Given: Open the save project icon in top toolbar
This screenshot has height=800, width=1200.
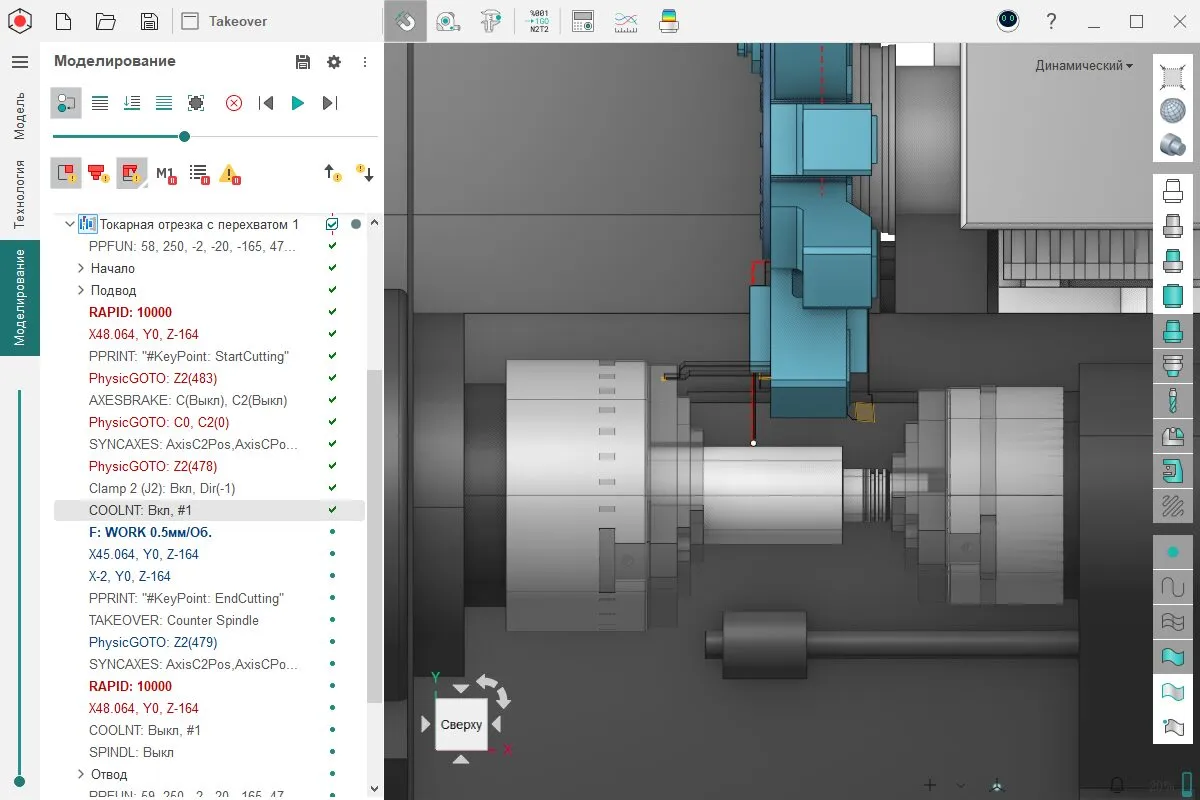Looking at the screenshot, I should tap(149, 21).
